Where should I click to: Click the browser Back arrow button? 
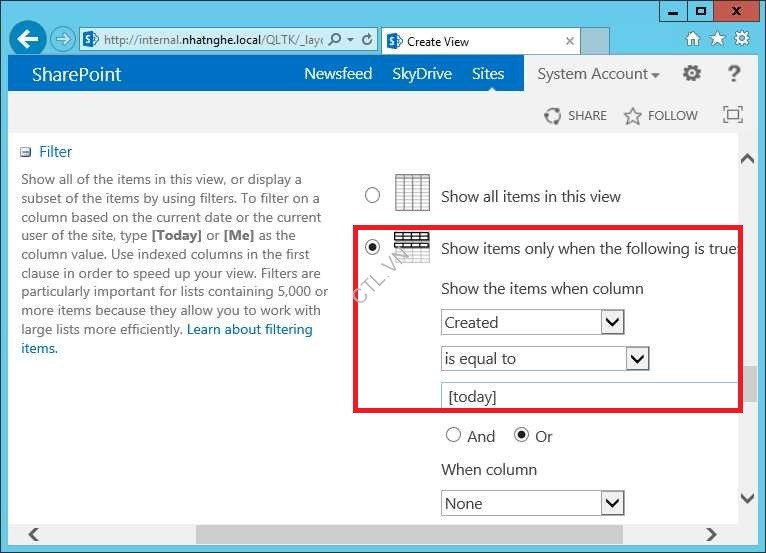(x=28, y=39)
